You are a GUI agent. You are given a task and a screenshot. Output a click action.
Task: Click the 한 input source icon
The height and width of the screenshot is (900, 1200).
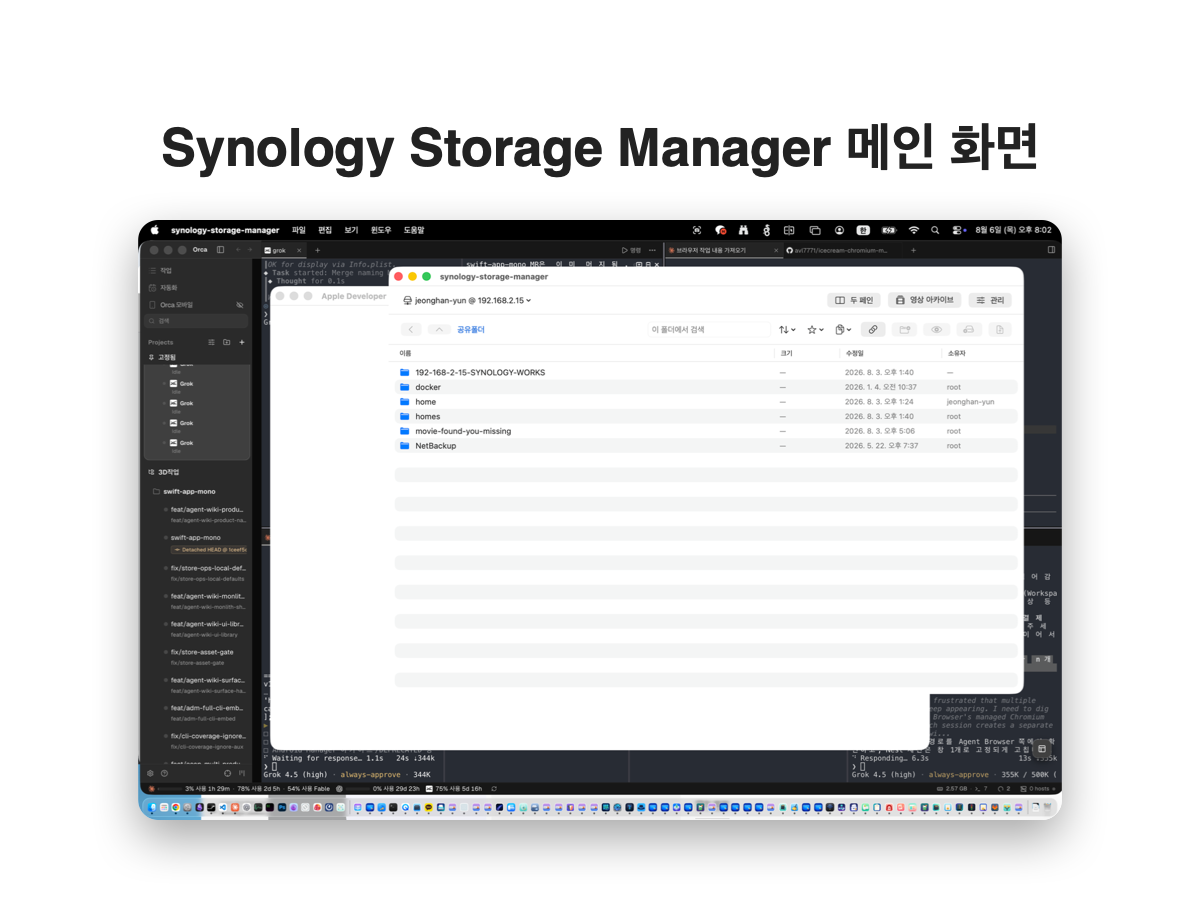click(x=863, y=230)
